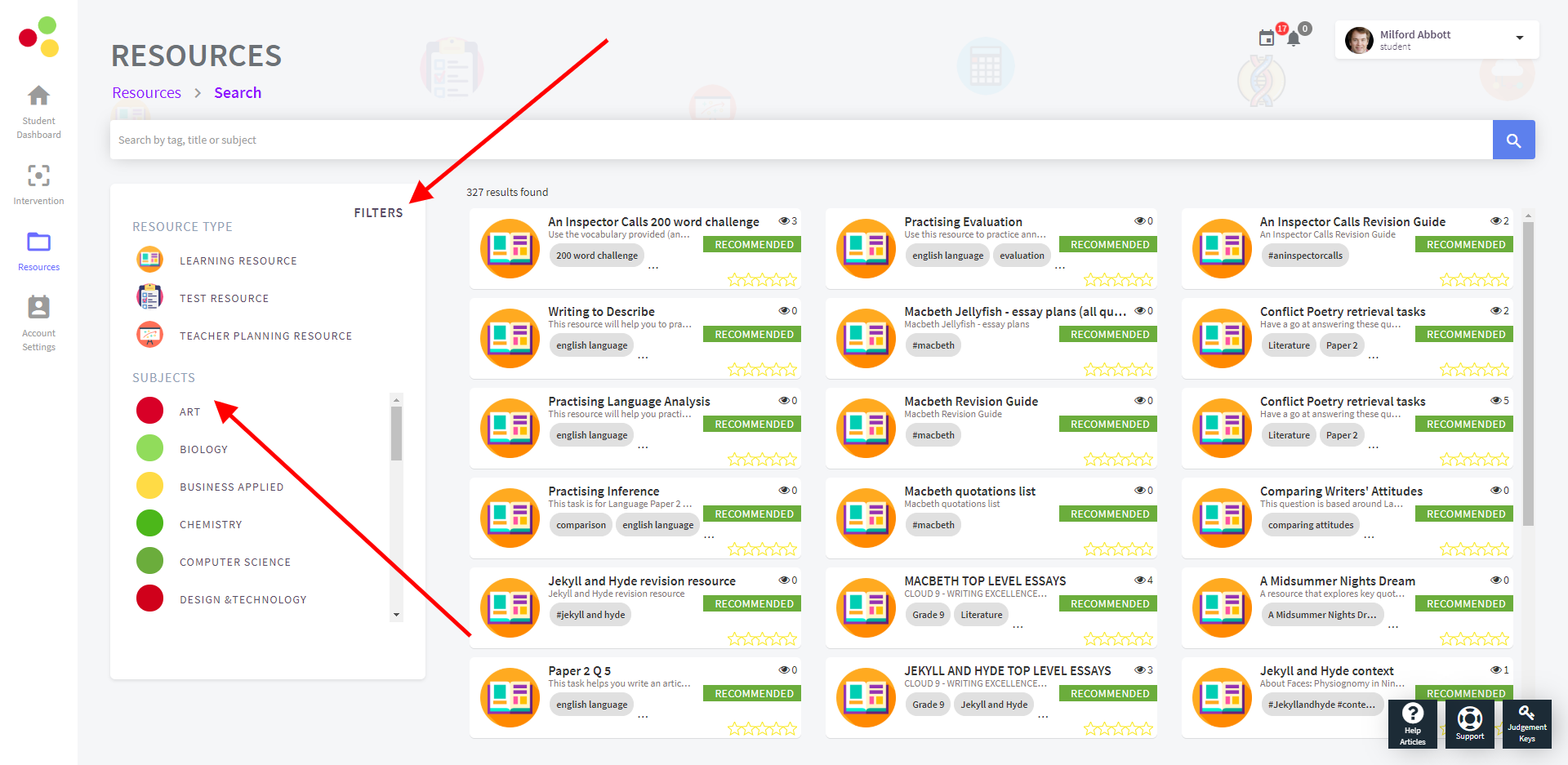Select the red Art subject swatch
1568x765 pixels.
click(x=150, y=411)
